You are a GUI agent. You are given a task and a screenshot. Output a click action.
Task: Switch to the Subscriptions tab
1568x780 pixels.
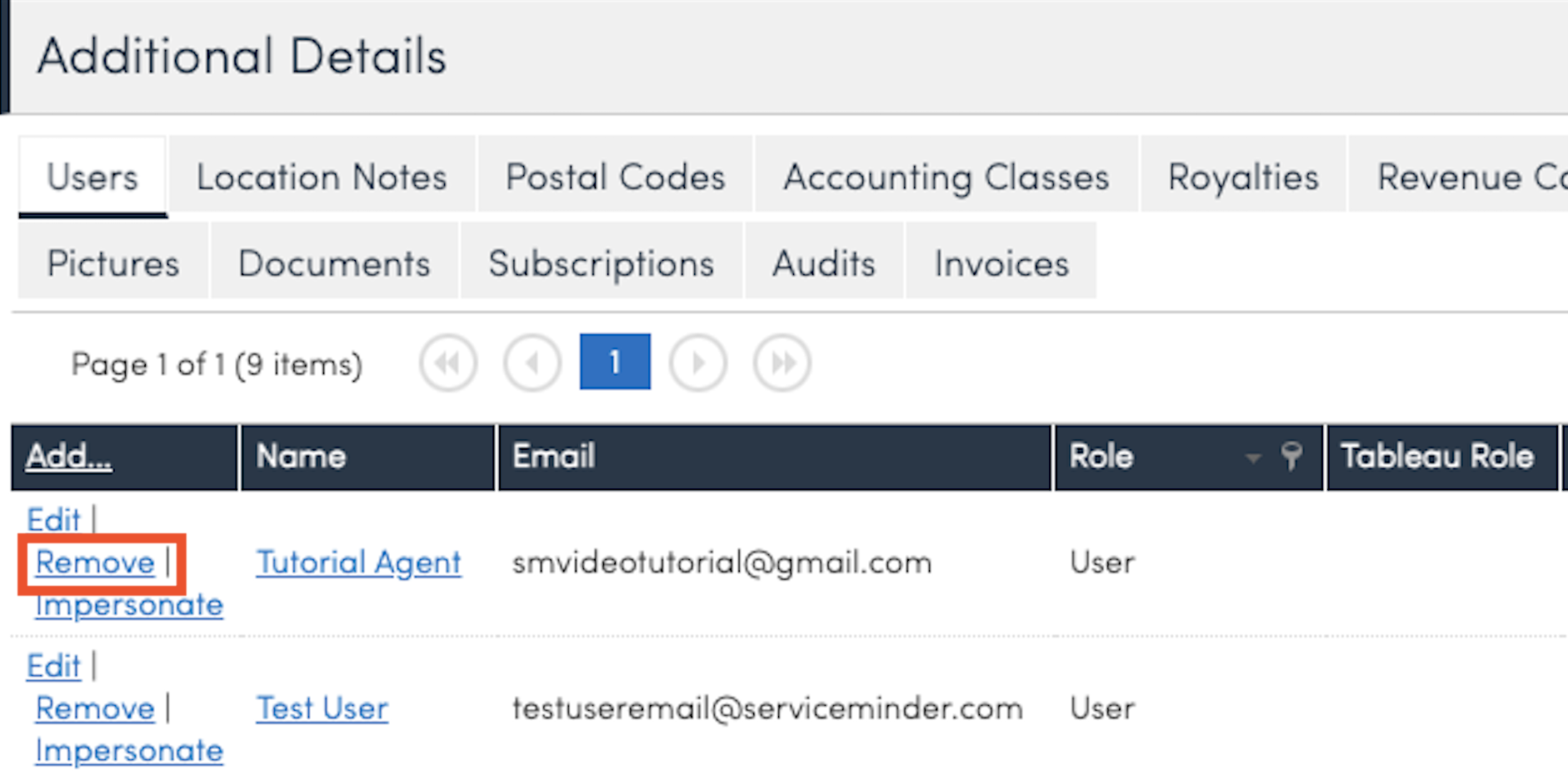(601, 264)
